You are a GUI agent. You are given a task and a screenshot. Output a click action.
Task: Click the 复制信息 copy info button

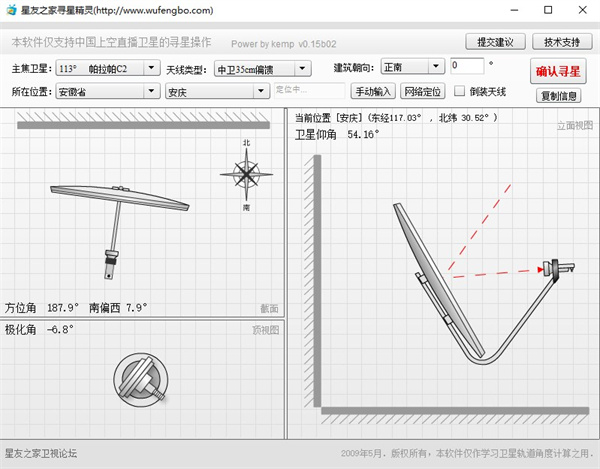[559, 96]
